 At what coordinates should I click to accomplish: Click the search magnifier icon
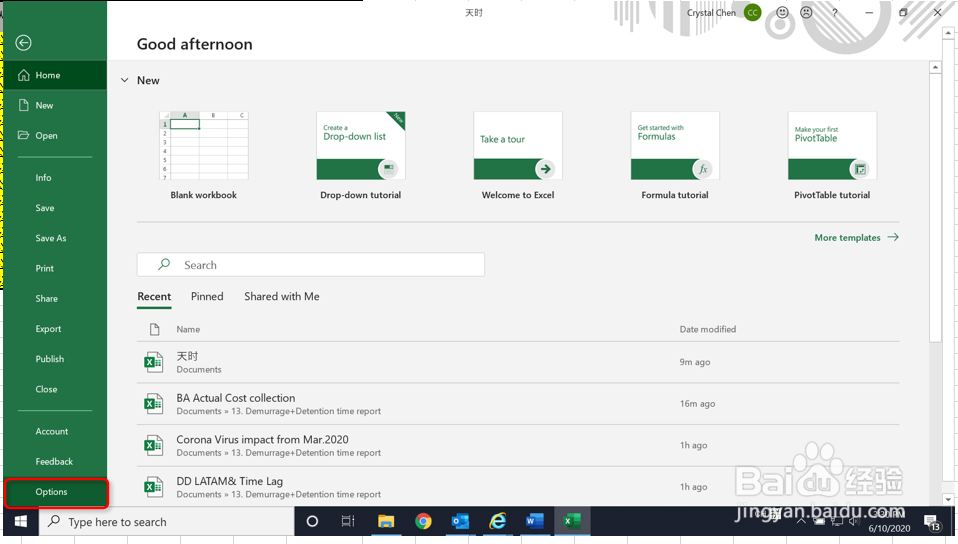pyautogui.click(x=164, y=264)
